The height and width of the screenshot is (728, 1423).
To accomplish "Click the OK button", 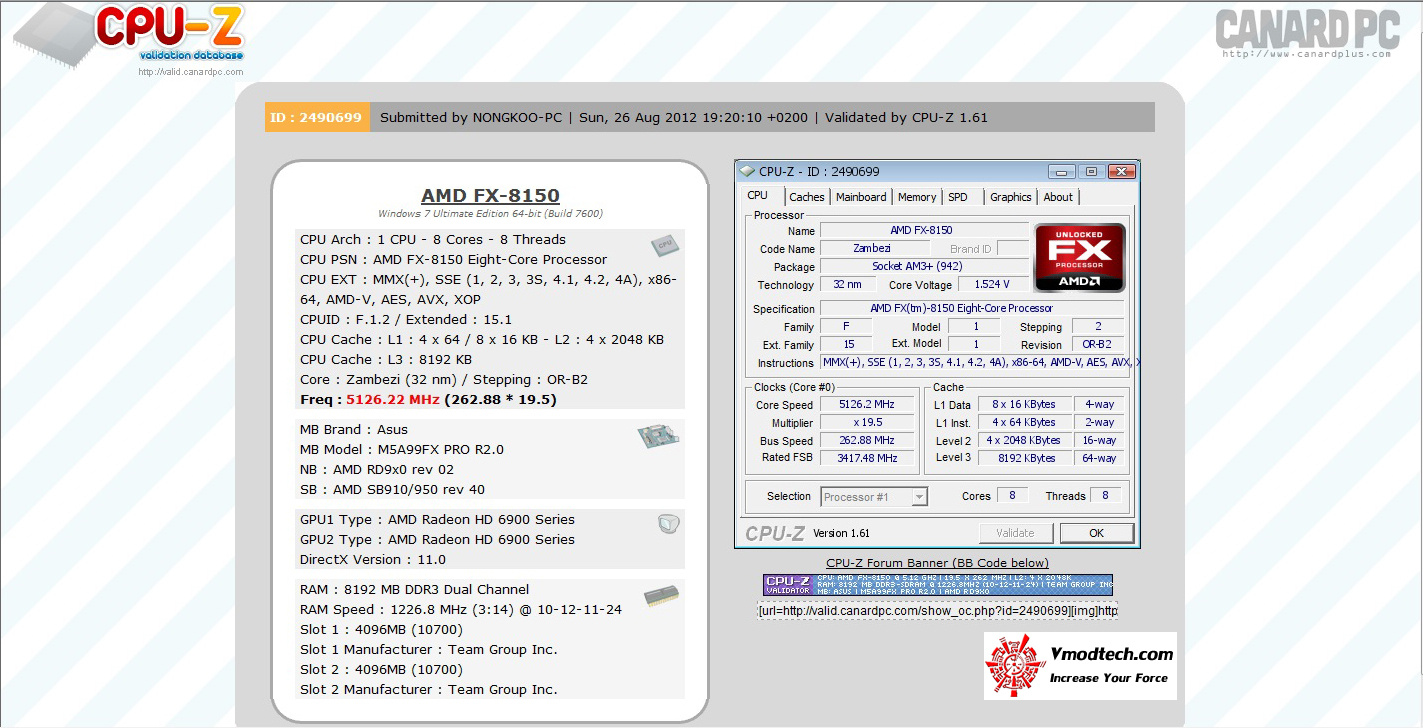I will tap(1097, 533).
